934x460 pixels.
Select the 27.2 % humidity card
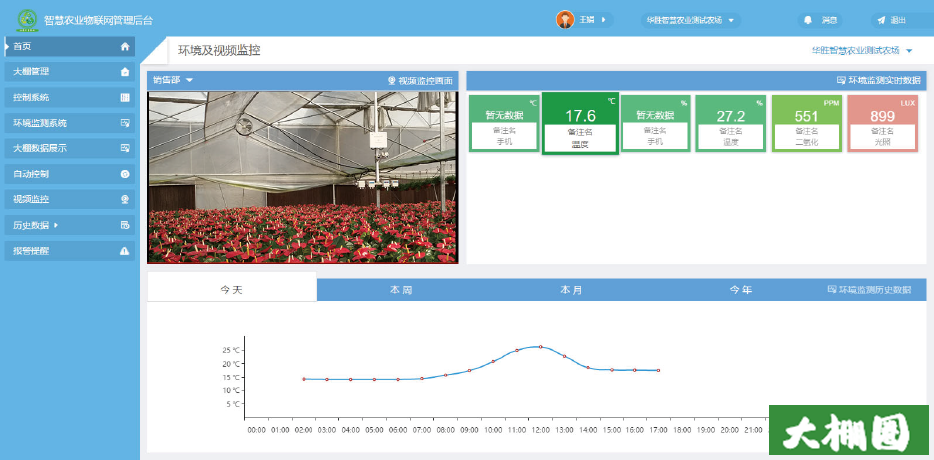tap(731, 123)
